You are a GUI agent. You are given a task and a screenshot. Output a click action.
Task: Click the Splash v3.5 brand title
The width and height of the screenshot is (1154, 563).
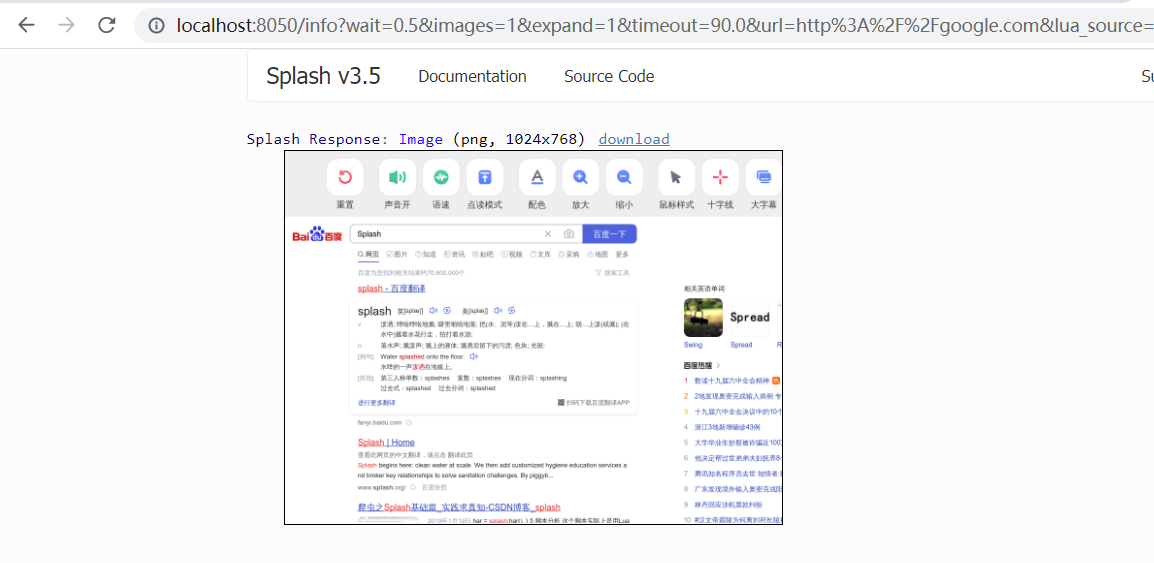(323, 76)
